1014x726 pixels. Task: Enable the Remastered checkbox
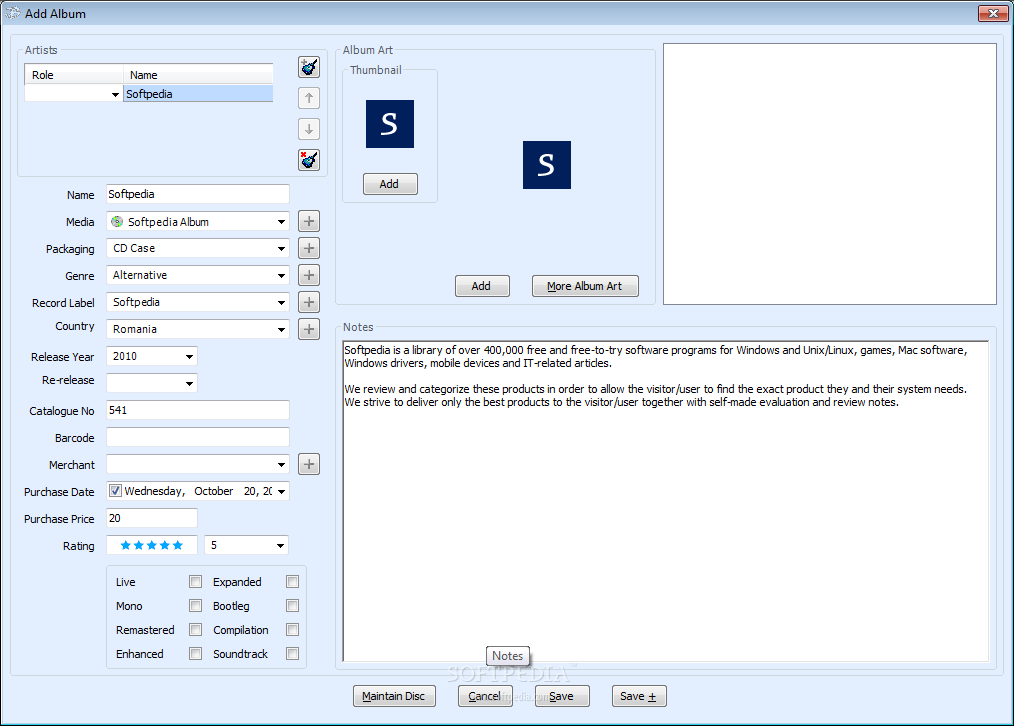(x=195, y=630)
